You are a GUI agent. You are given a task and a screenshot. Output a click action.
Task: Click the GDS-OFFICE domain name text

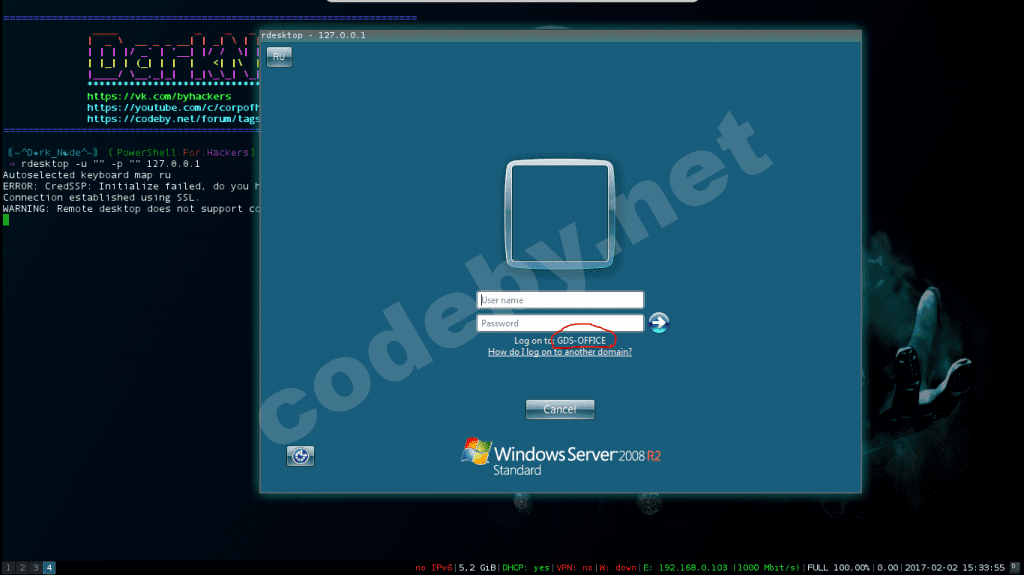click(x=581, y=340)
